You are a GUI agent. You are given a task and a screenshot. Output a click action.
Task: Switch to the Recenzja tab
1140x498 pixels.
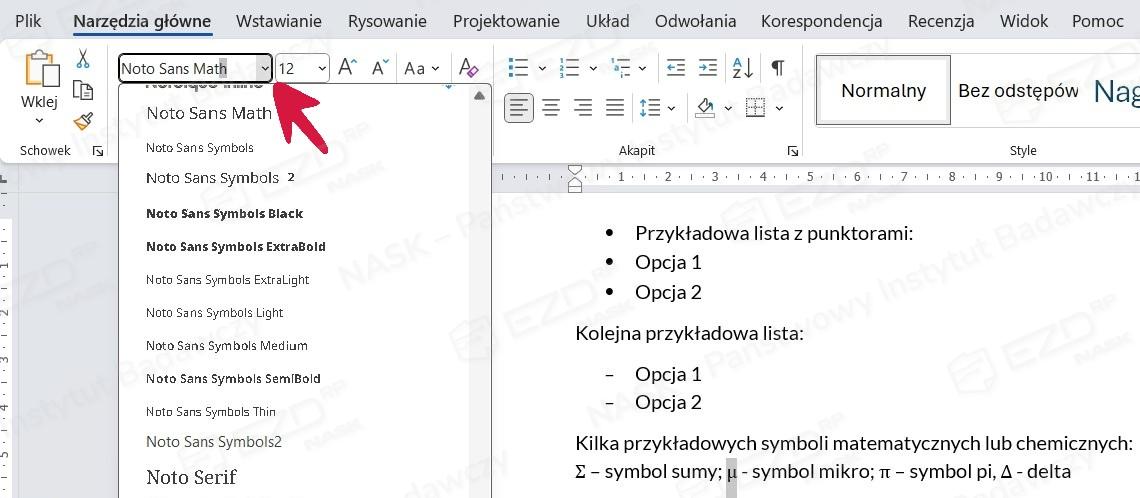[x=940, y=21]
